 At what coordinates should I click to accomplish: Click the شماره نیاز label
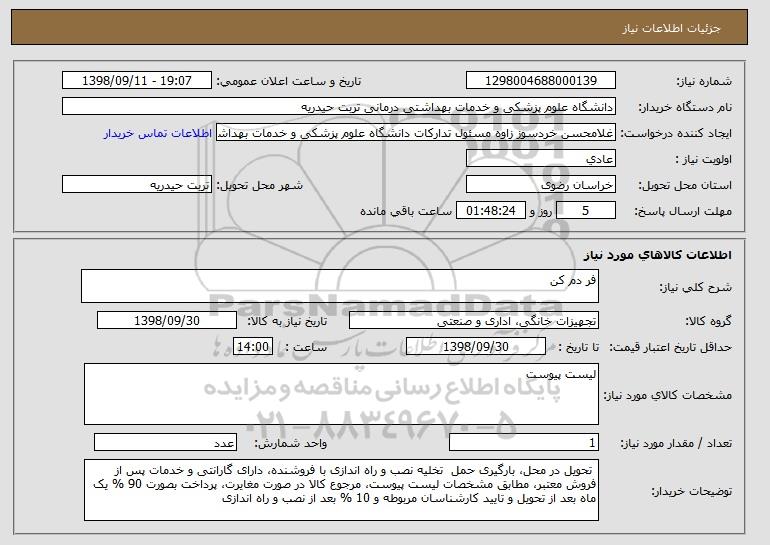click(x=704, y=81)
